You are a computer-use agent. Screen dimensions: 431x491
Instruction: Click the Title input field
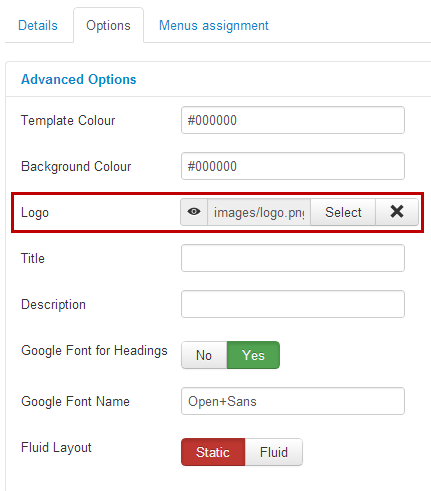(293, 258)
